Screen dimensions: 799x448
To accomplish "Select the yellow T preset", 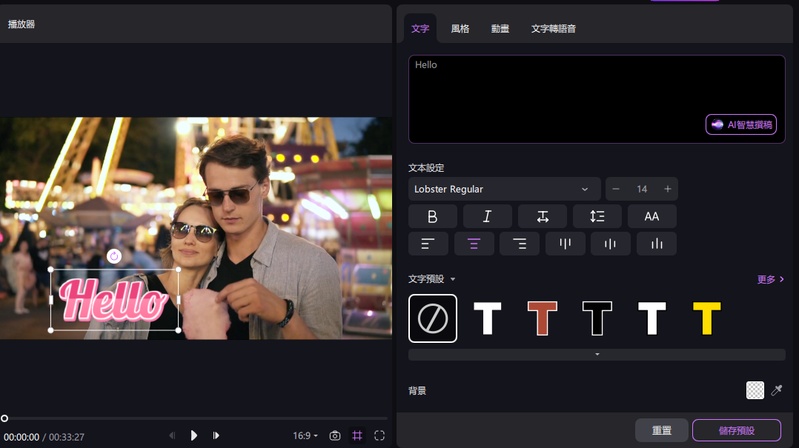I will pyautogui.click(x=707, y=319).
